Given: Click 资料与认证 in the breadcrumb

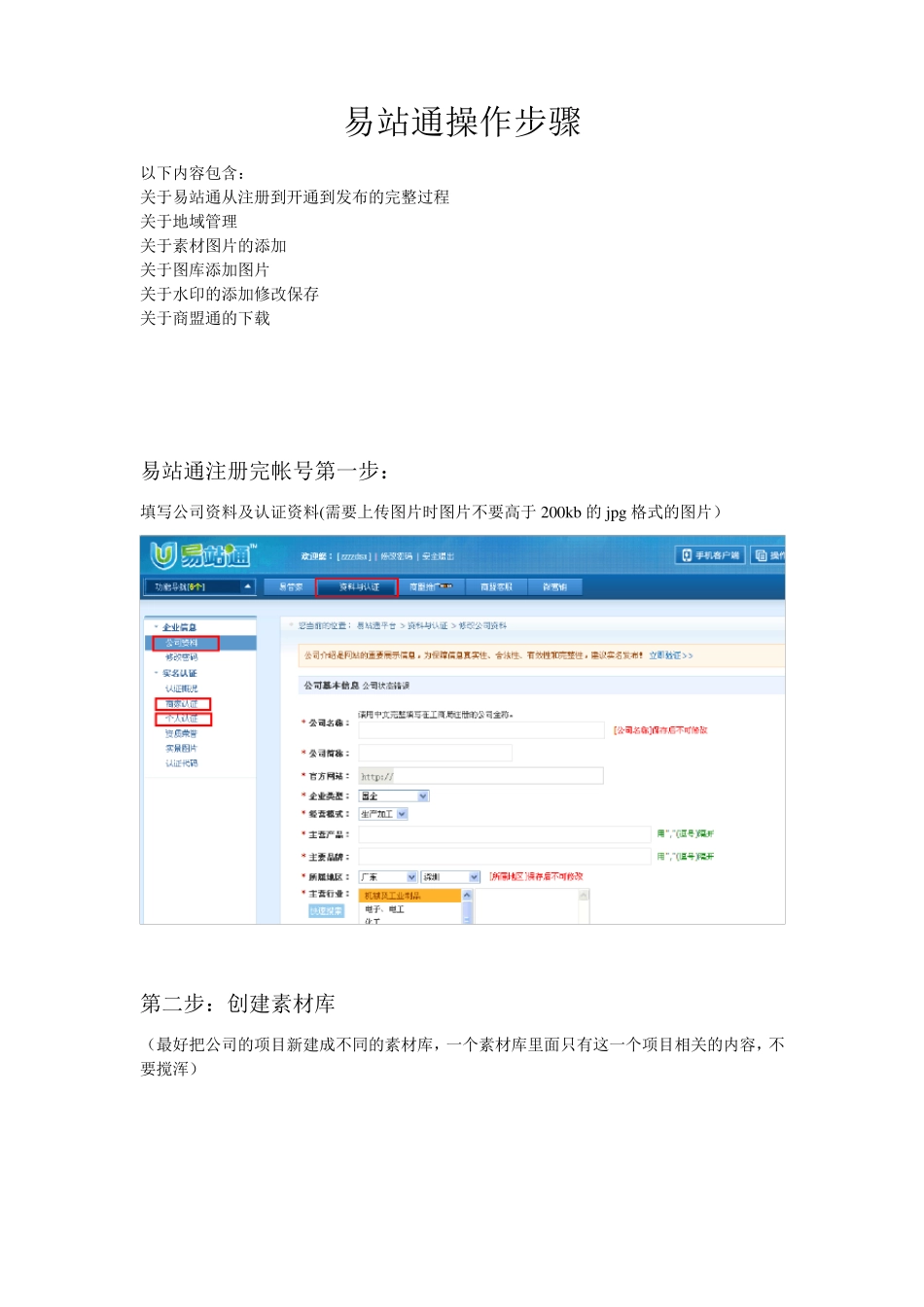Looking at the screenshot, I should [427, 625].
